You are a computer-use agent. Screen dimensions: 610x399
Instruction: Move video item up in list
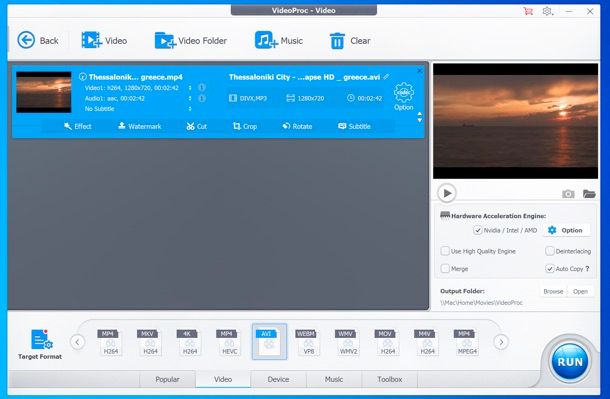[x=419, y=114]
